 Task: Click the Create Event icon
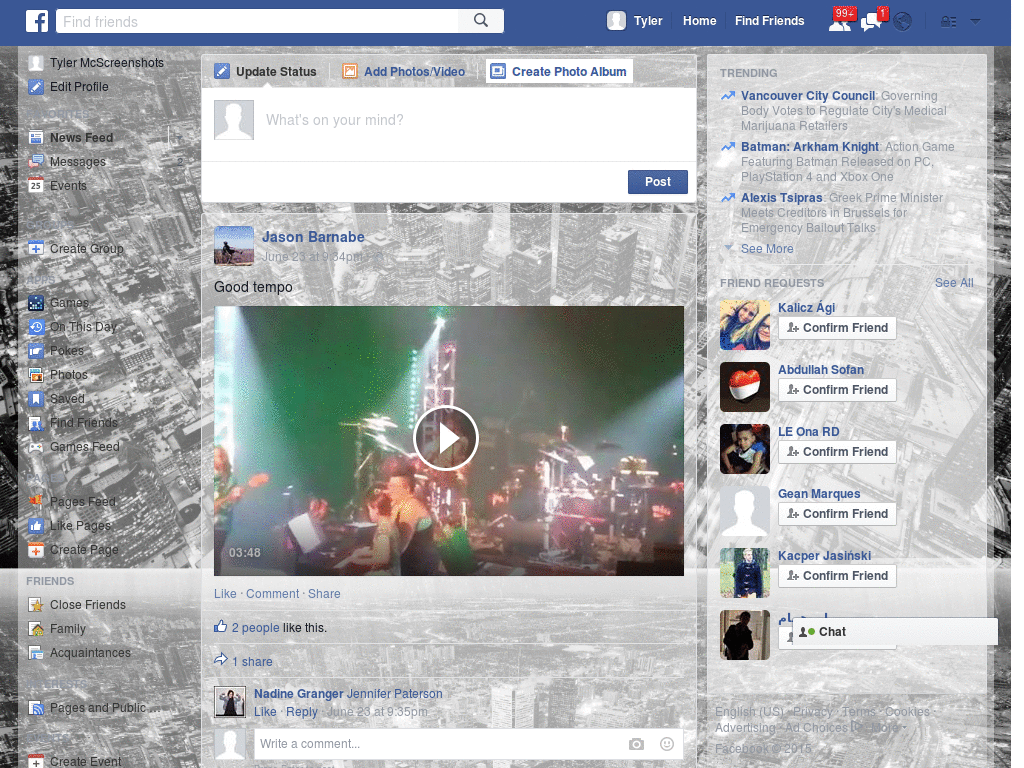coord(36,761)
